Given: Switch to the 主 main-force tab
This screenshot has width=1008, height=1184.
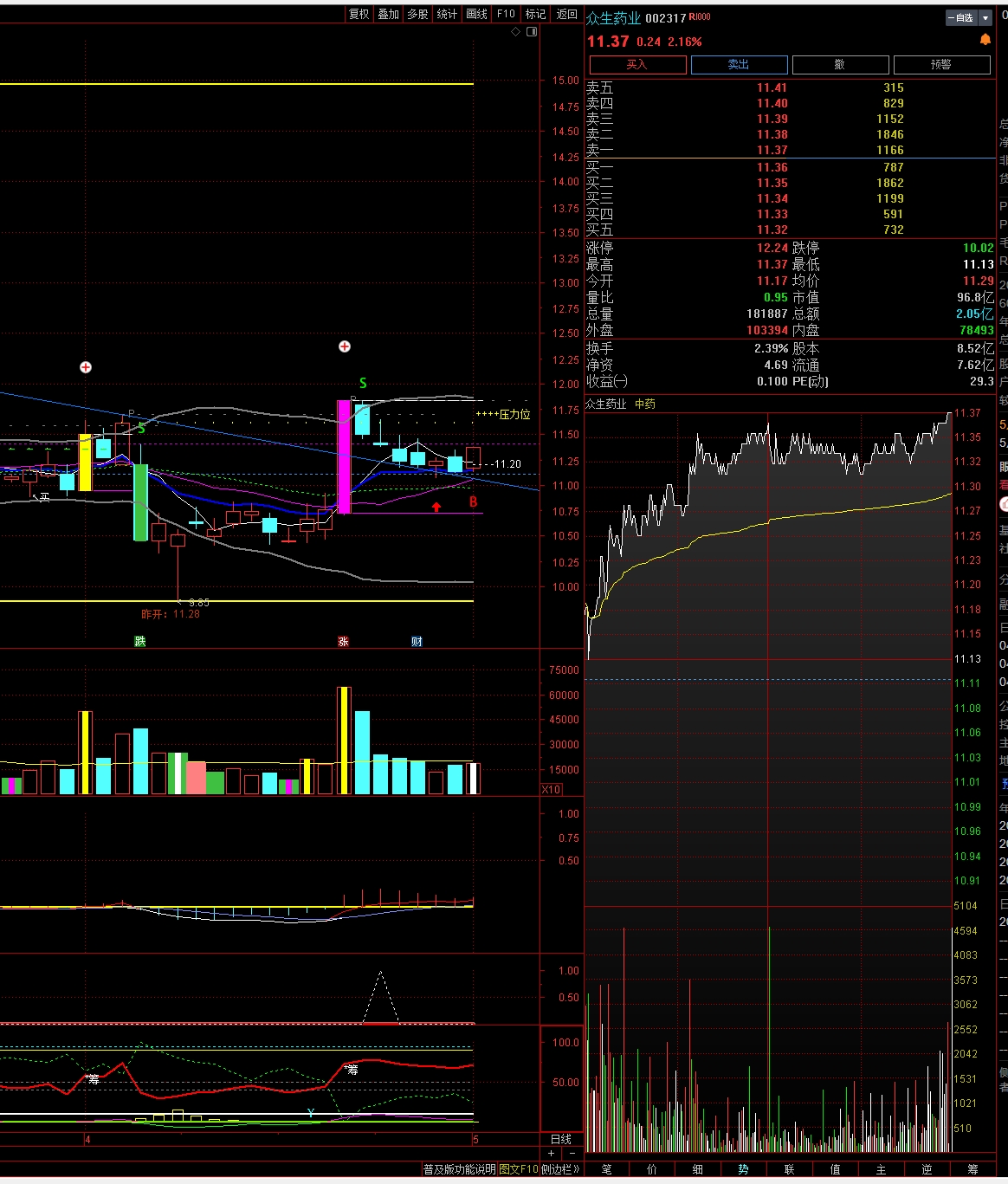Looking at the screenshot, I should pos(881,1169).
